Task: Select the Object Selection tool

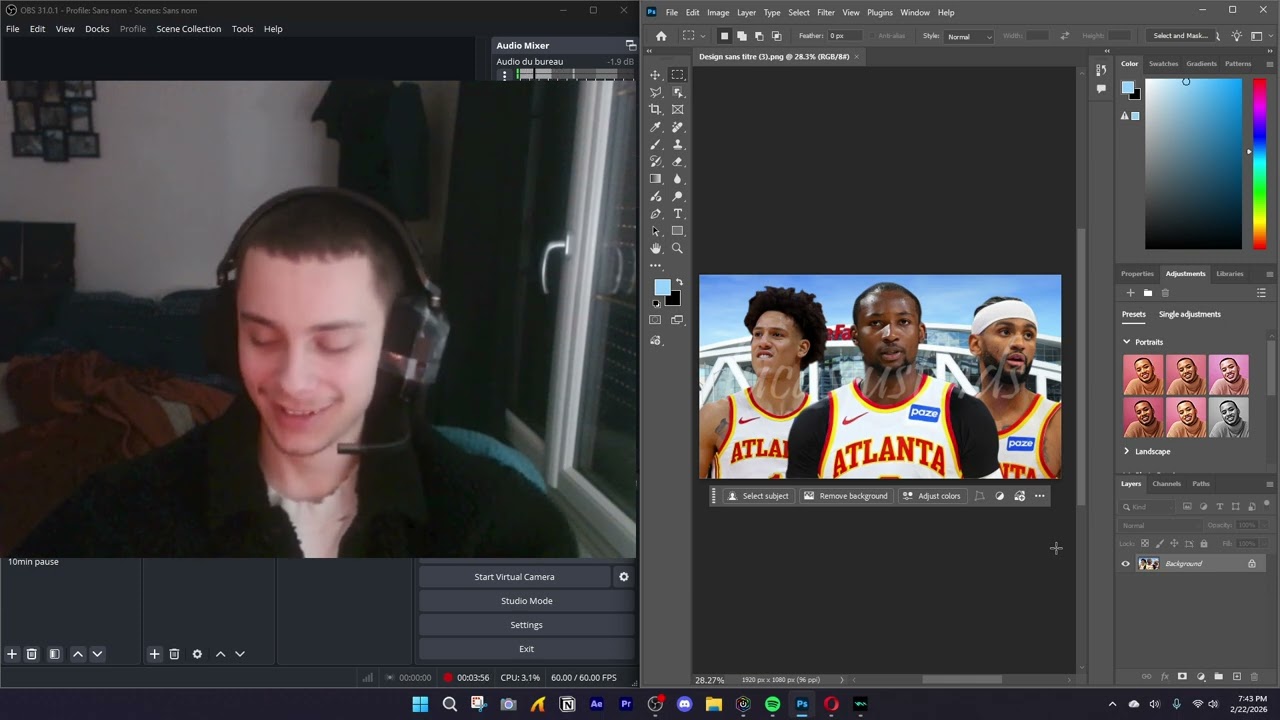Action: 678,92
